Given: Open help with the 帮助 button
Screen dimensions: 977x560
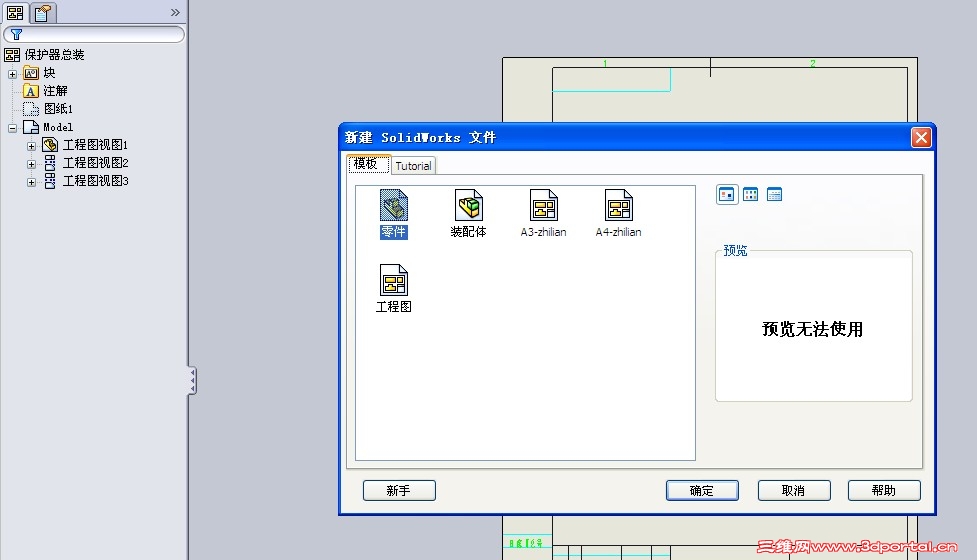Looking at the screenshot, I should [884, 490].
